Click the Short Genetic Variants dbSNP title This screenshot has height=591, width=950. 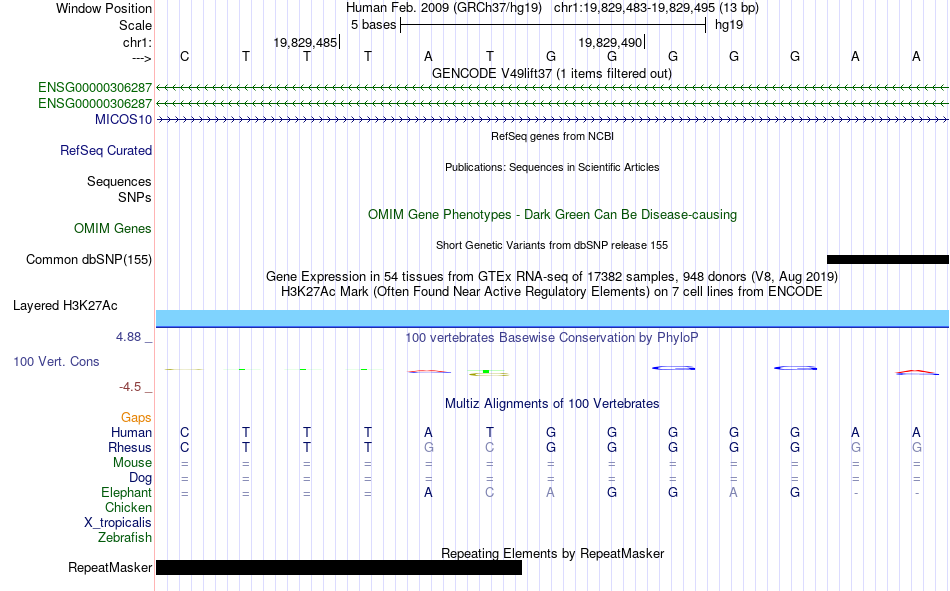click(552, 245)
